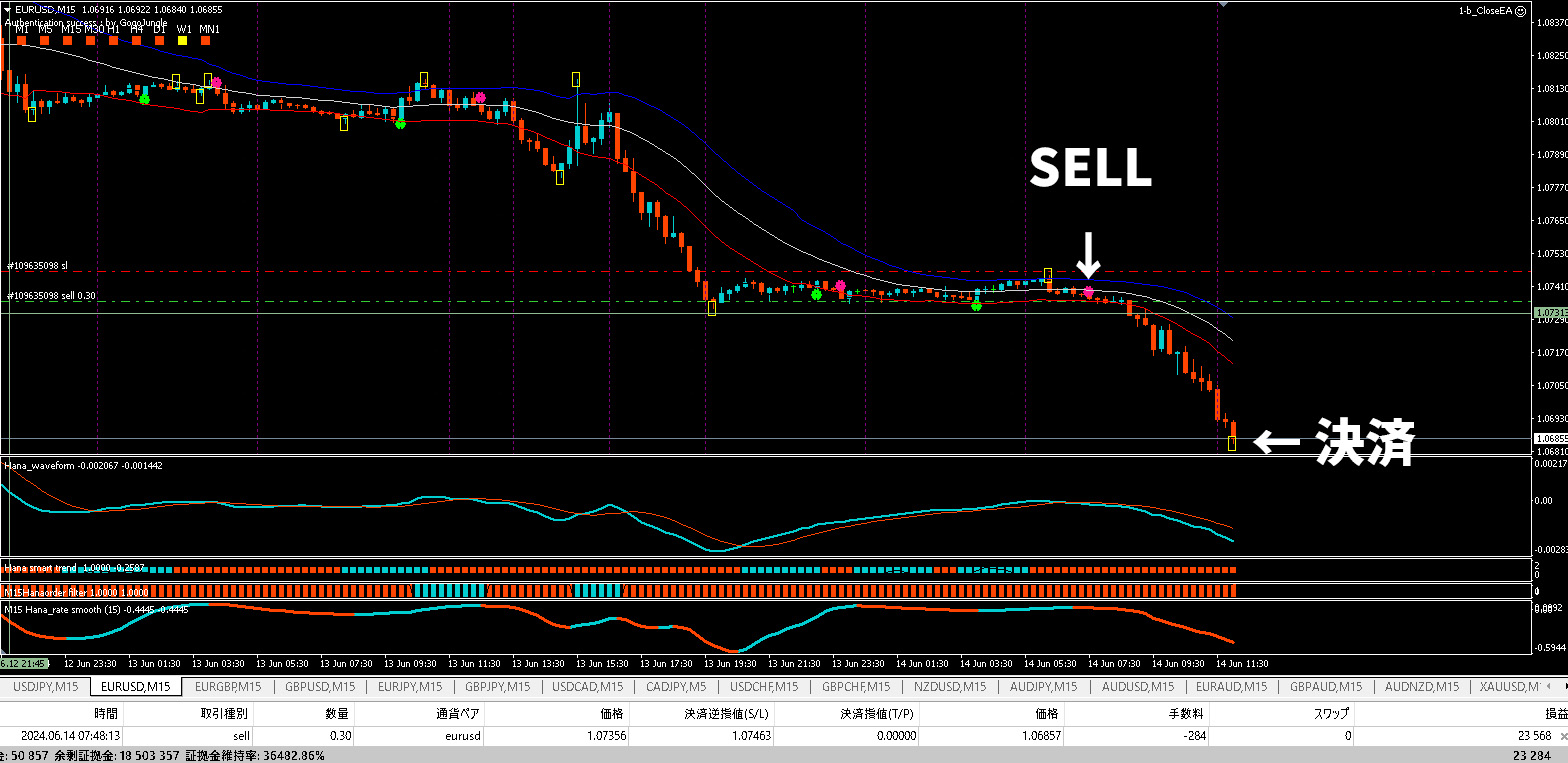Screen dimensions: 1568x763
Task: Switch to the USDJPY,M15 chart tab
Action: [x=46, y=686]
